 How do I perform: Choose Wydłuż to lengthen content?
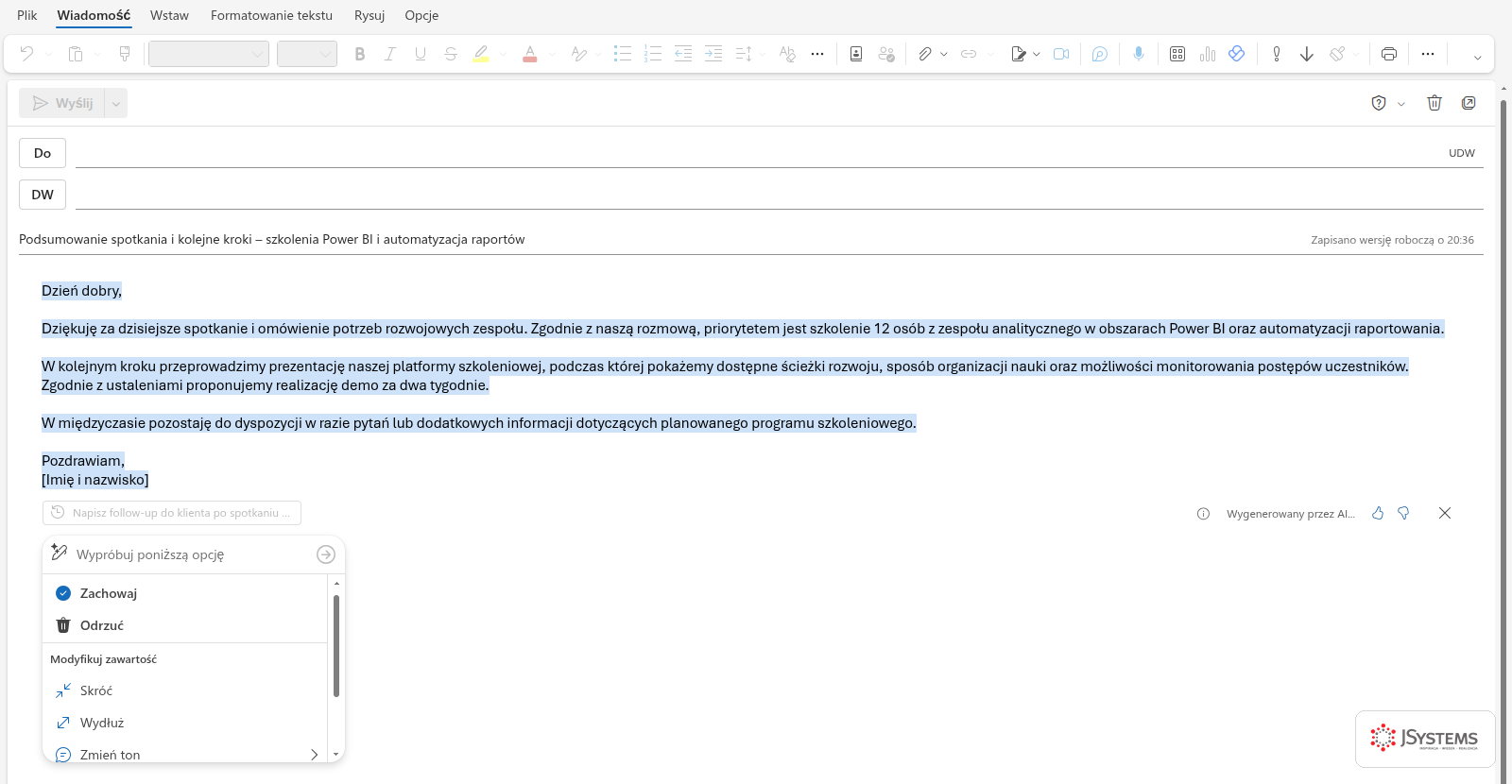pos(187,723)
